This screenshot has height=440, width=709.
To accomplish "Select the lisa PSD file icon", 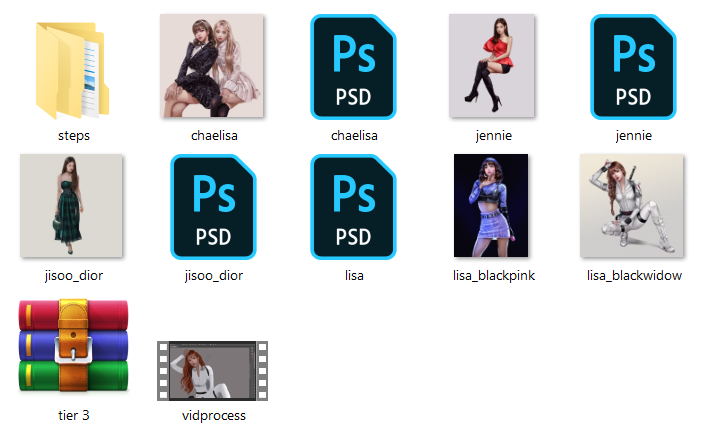I will [x=353, y=207].
